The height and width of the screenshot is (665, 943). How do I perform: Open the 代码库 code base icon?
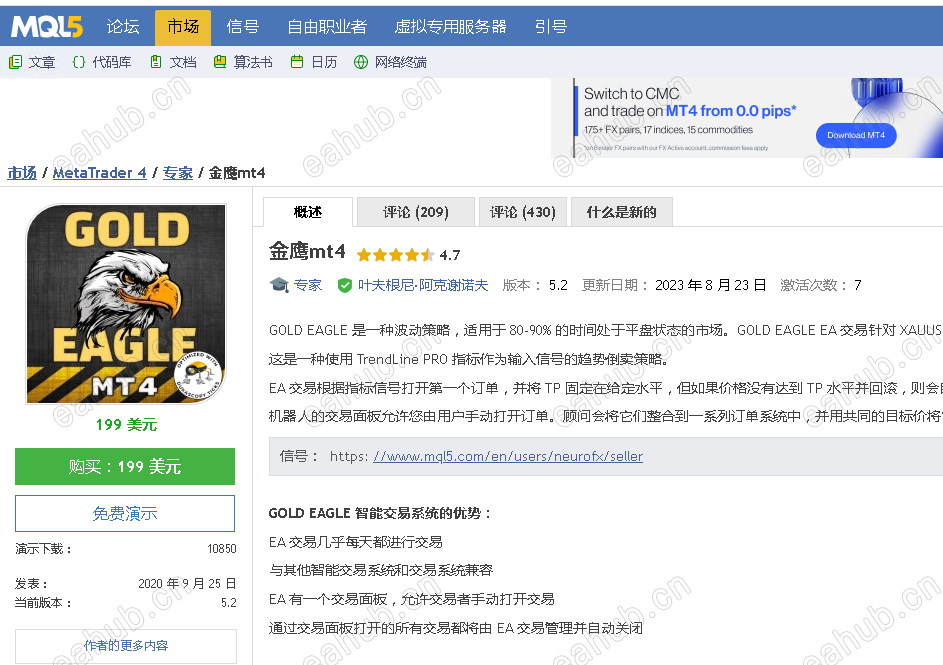point(79,62)
